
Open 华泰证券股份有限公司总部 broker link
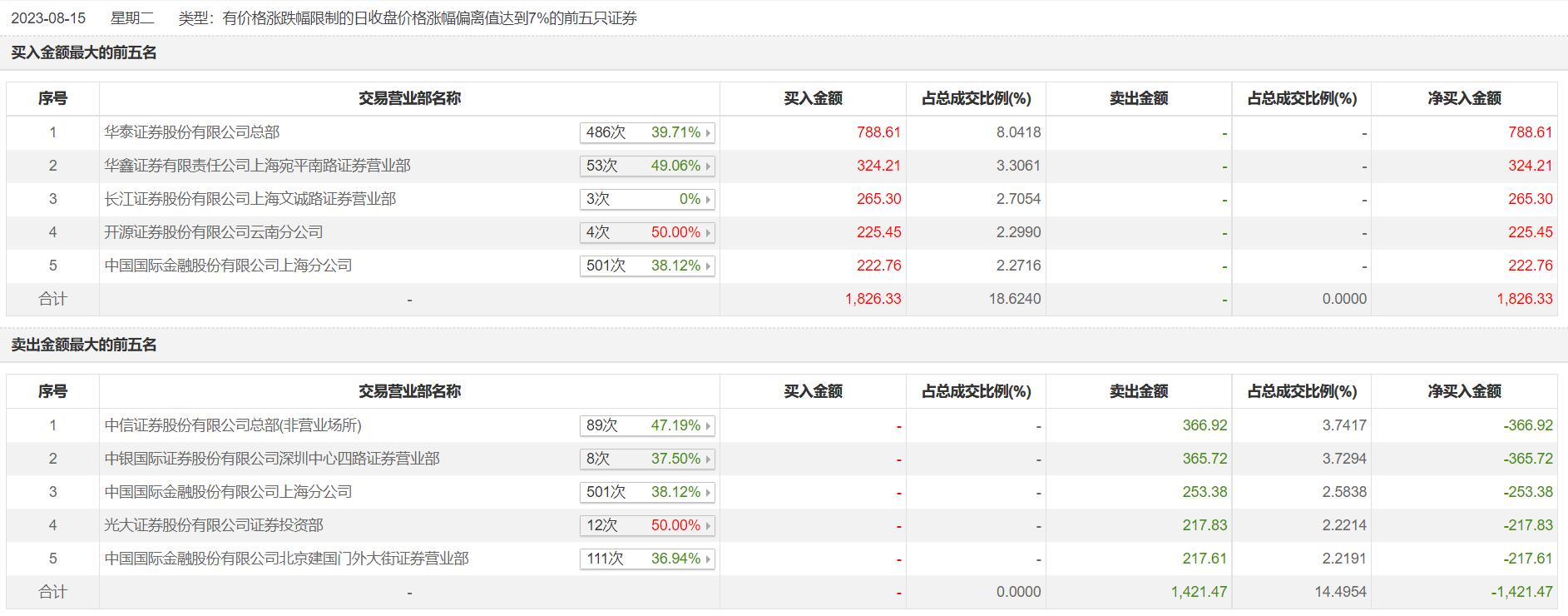pyautogui.click(x=192, y=132)
